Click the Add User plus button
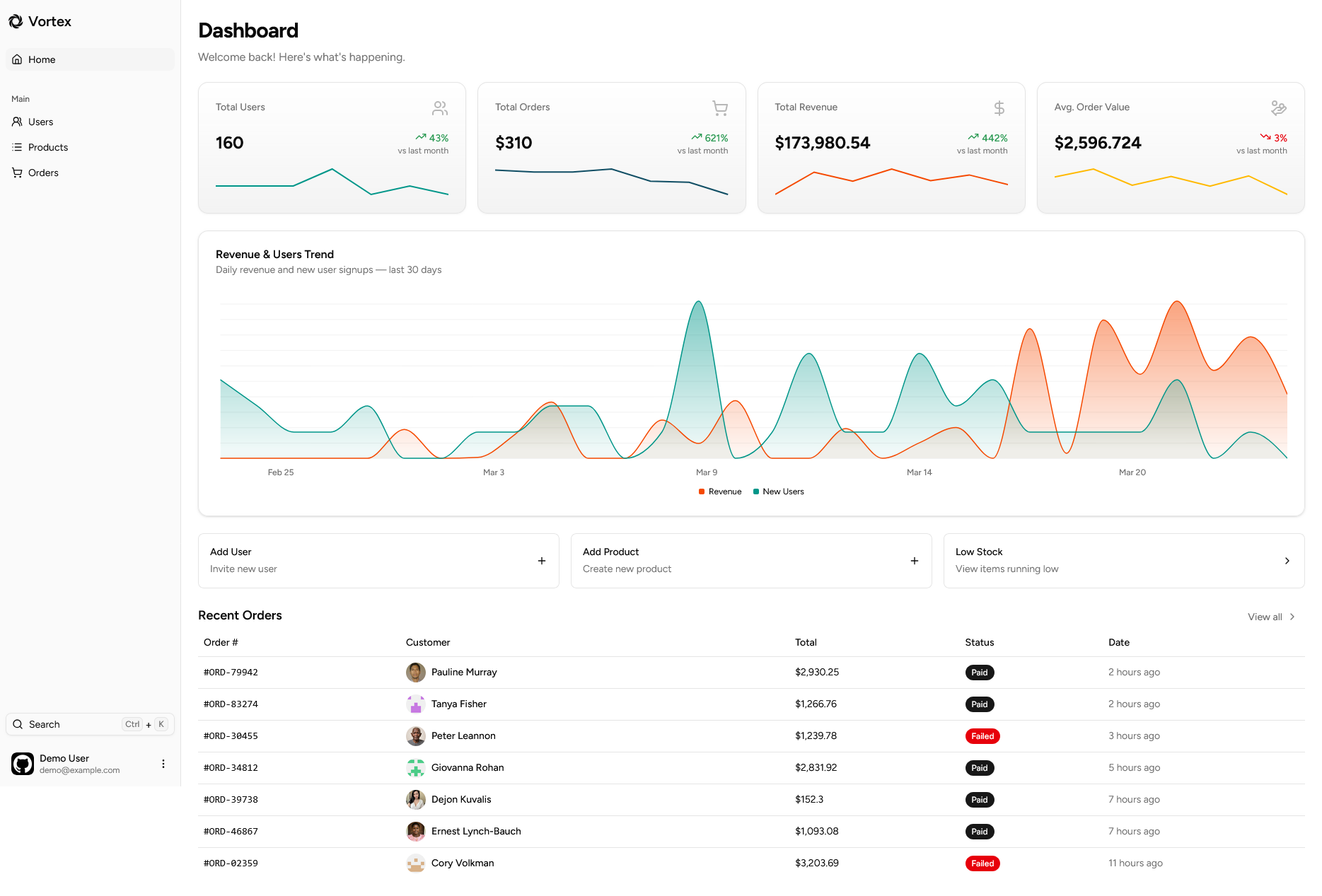 (541, 560)
